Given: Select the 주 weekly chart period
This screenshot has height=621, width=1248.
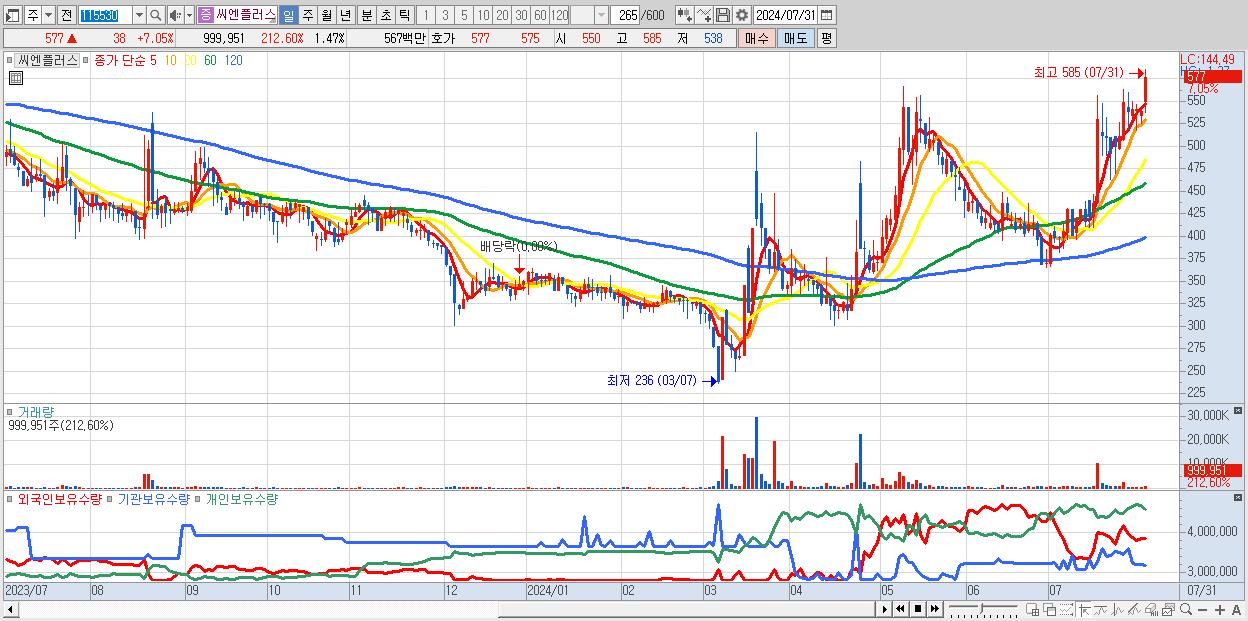Looking at the screenshot, I should point(307,16).
